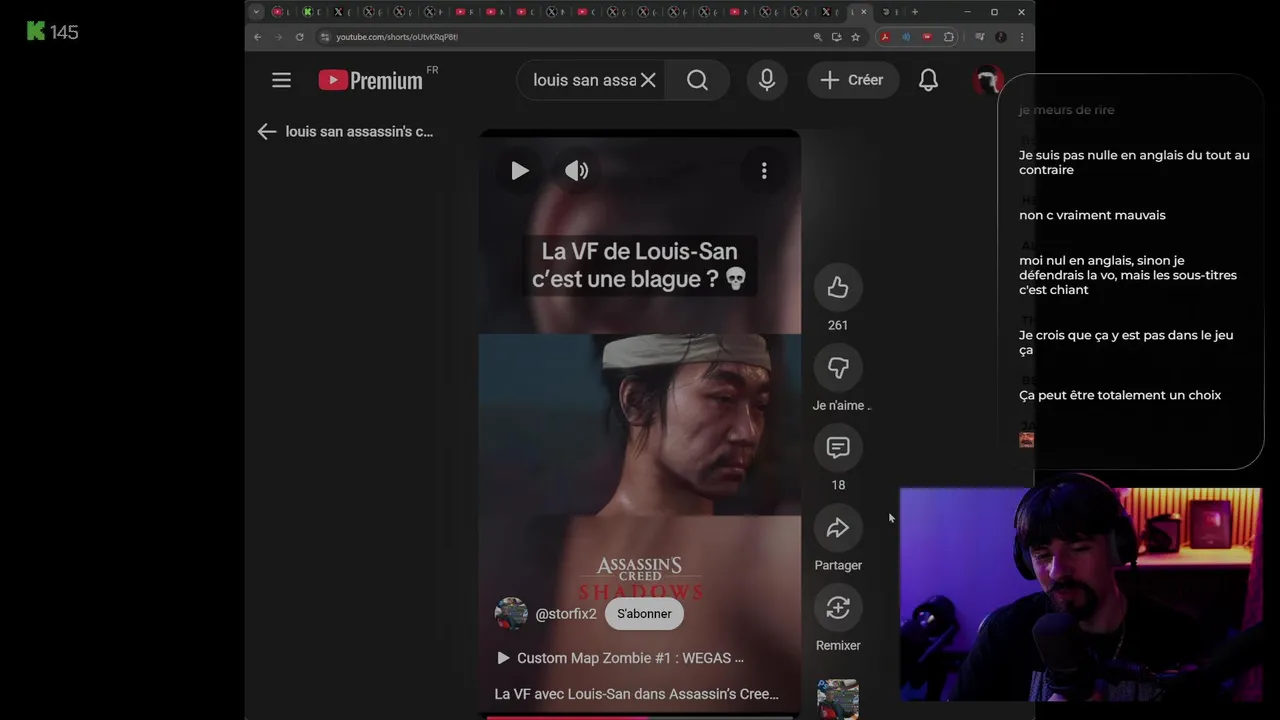View site information icon in address bar

324,37
